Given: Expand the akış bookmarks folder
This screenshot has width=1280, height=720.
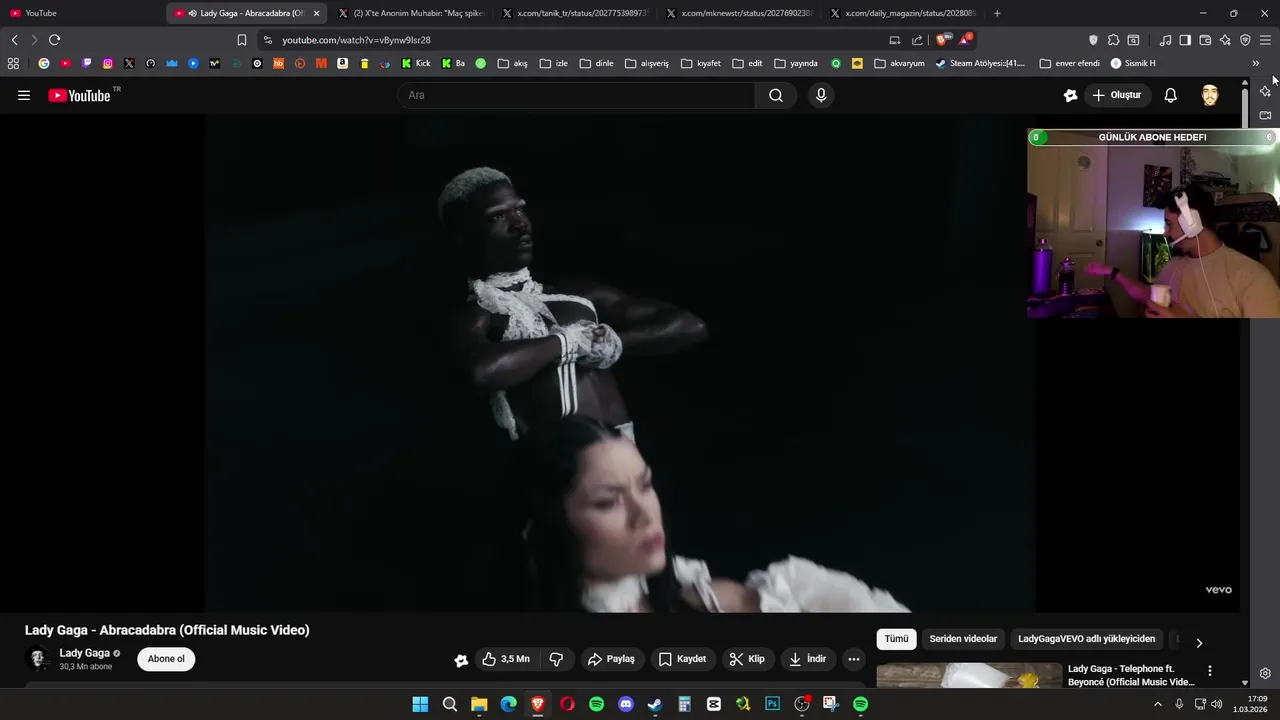Looking at the screenshot, I should coord(512,63).
